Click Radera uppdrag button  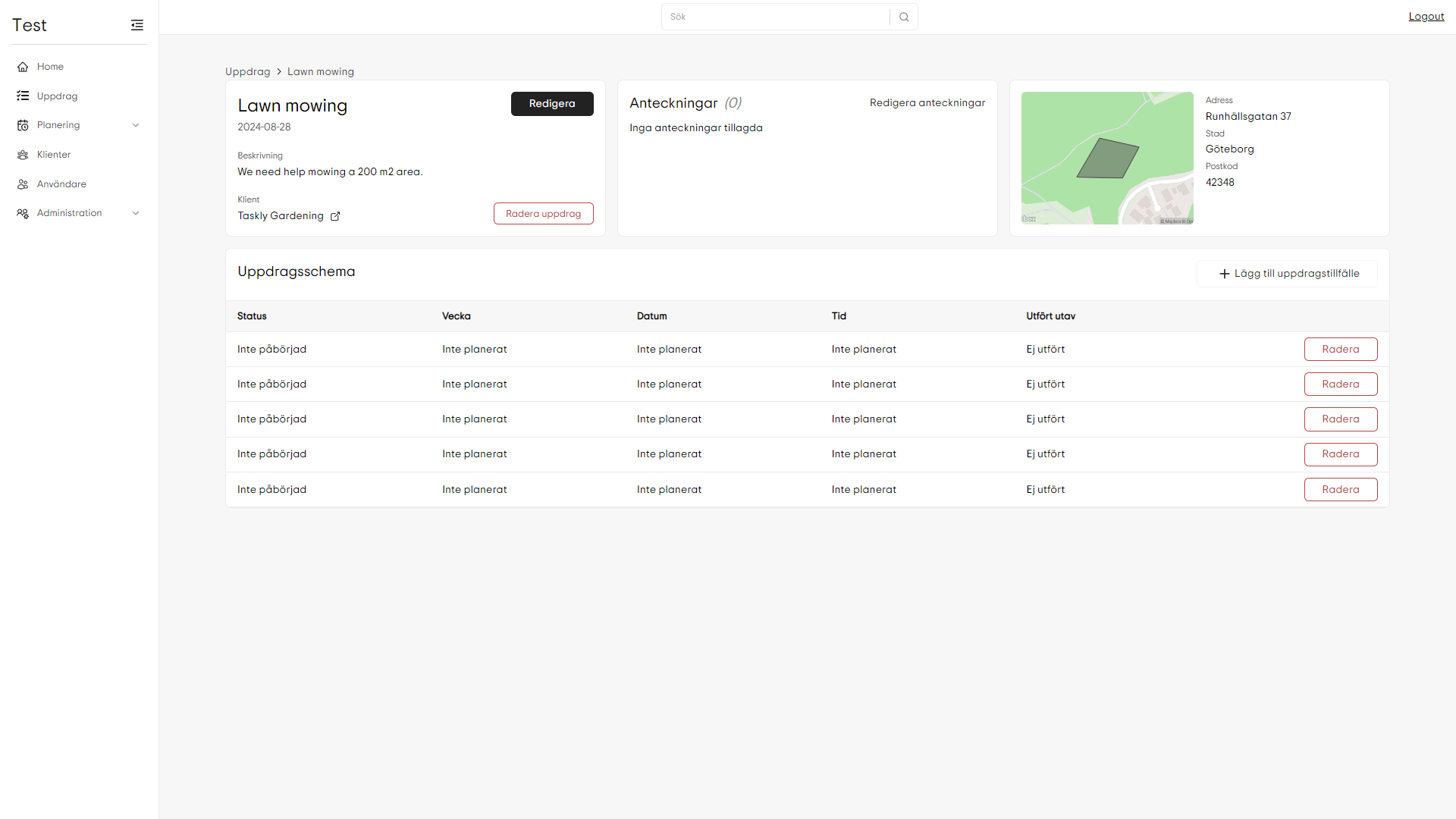click(544, 214)
